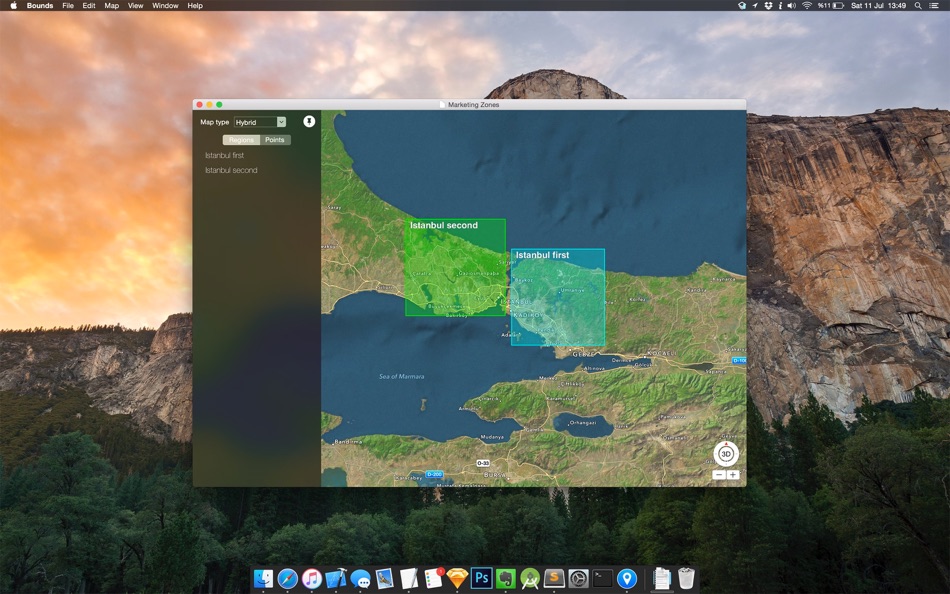
Task: Click the GEBZE label on the map
Action: click(583, 354)
